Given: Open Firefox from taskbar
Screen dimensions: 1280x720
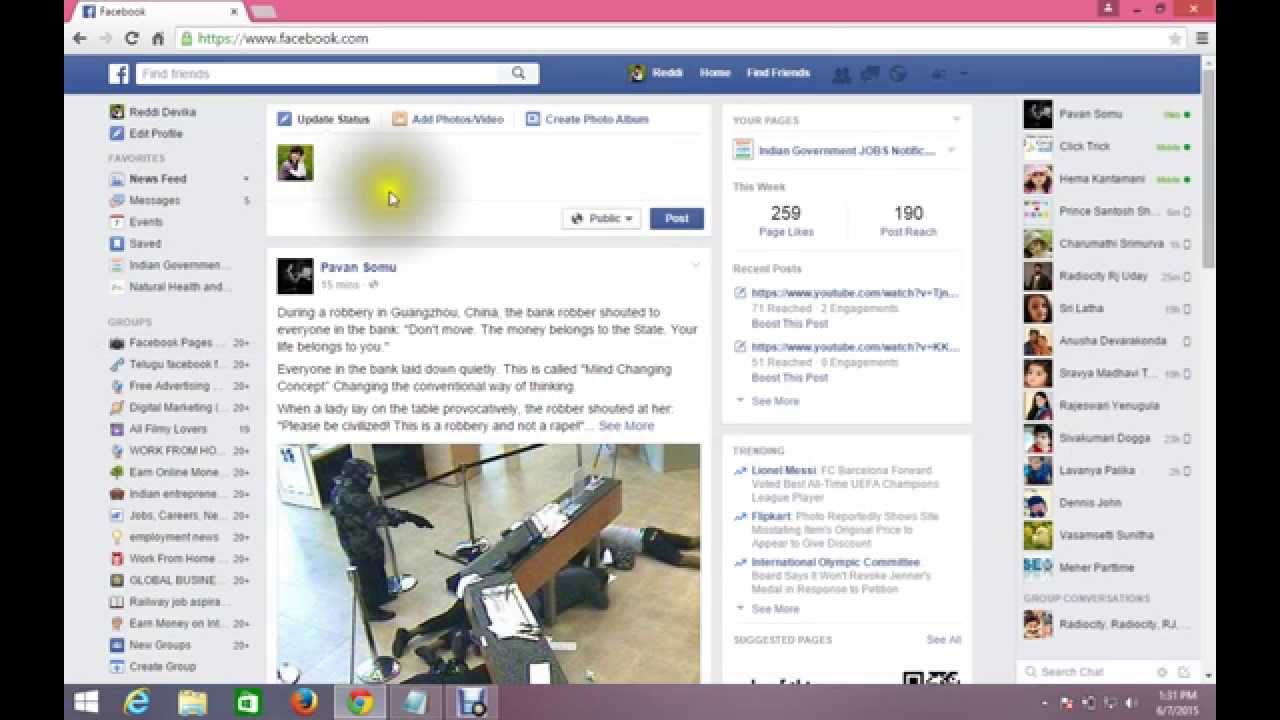Looking at the screenshot, I should [304, 703].
